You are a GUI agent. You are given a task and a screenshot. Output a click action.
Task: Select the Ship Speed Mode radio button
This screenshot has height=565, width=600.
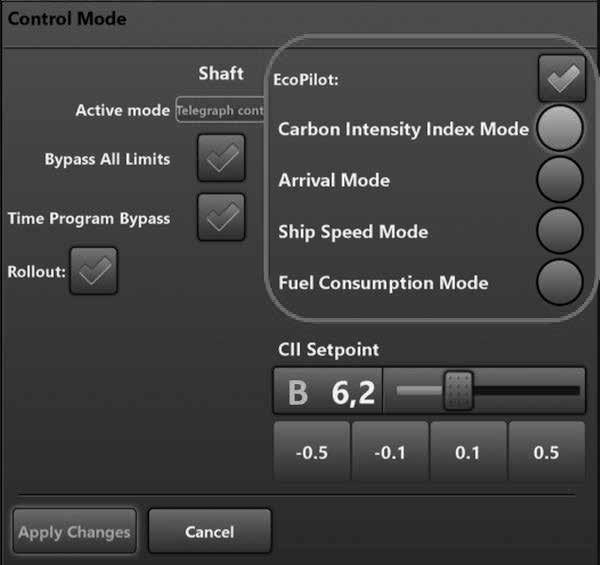pyautogui.click(x=560, y=231)
